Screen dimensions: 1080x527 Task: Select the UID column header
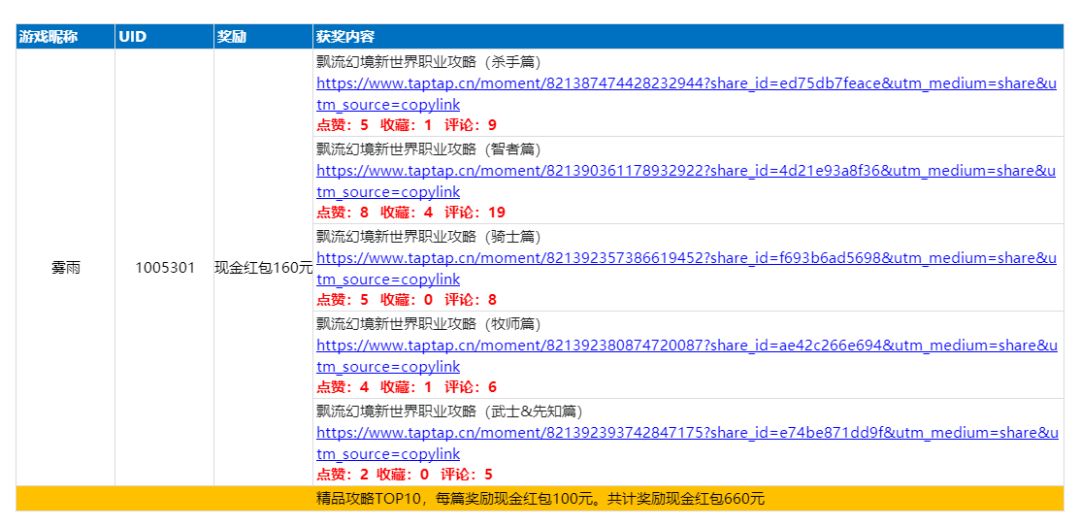[x=164, y=37]
